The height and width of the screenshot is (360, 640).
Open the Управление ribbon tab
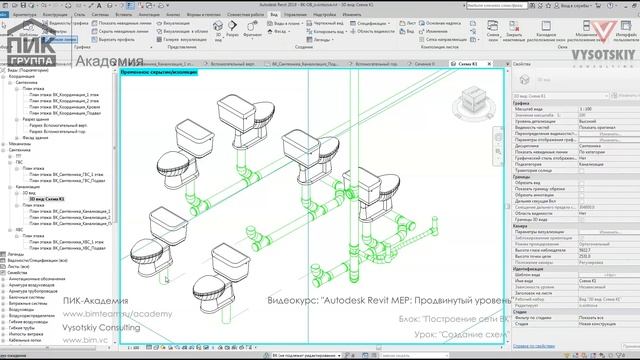point(295,15)
